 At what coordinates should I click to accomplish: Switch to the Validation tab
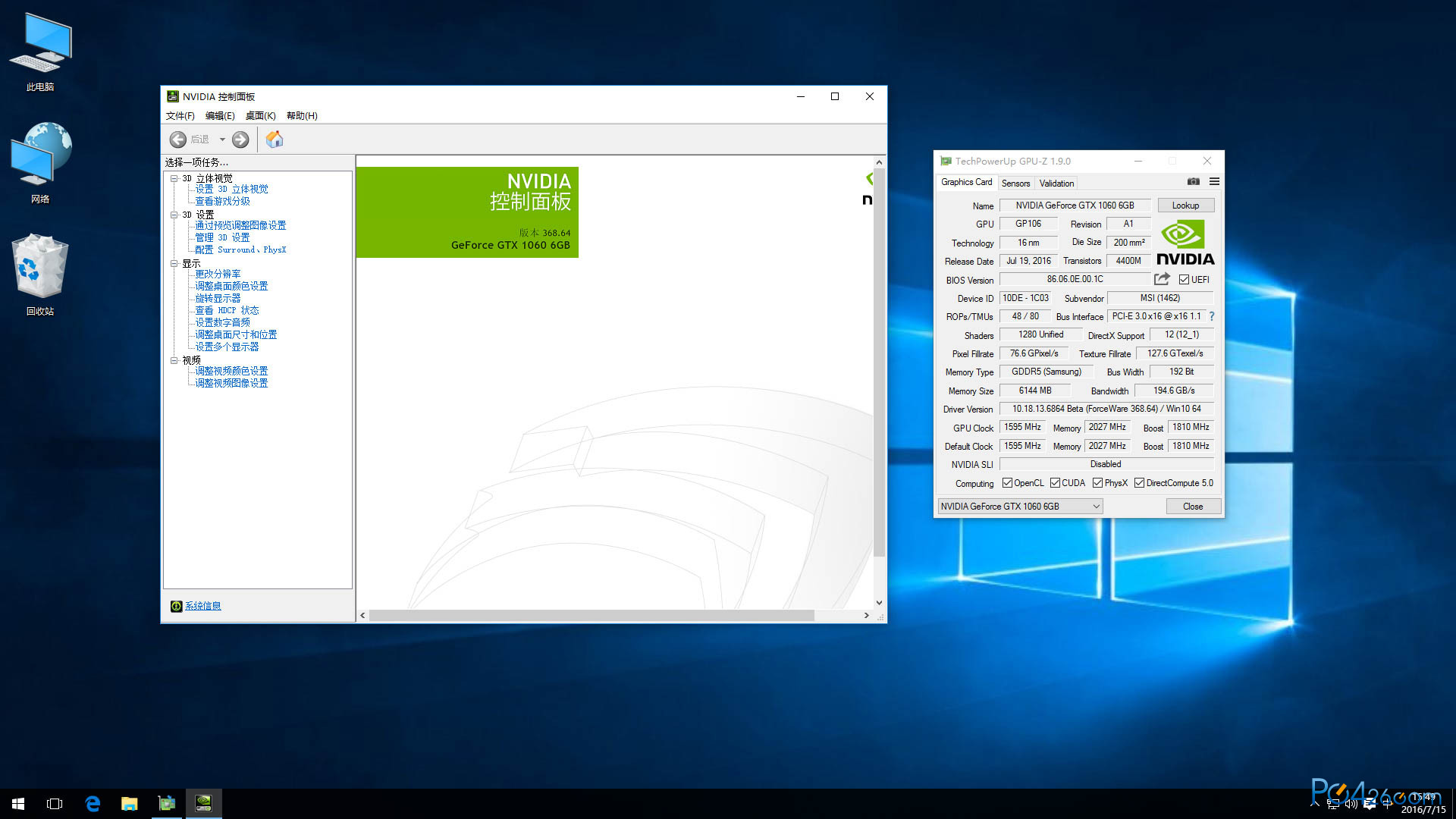point(1056,184)
